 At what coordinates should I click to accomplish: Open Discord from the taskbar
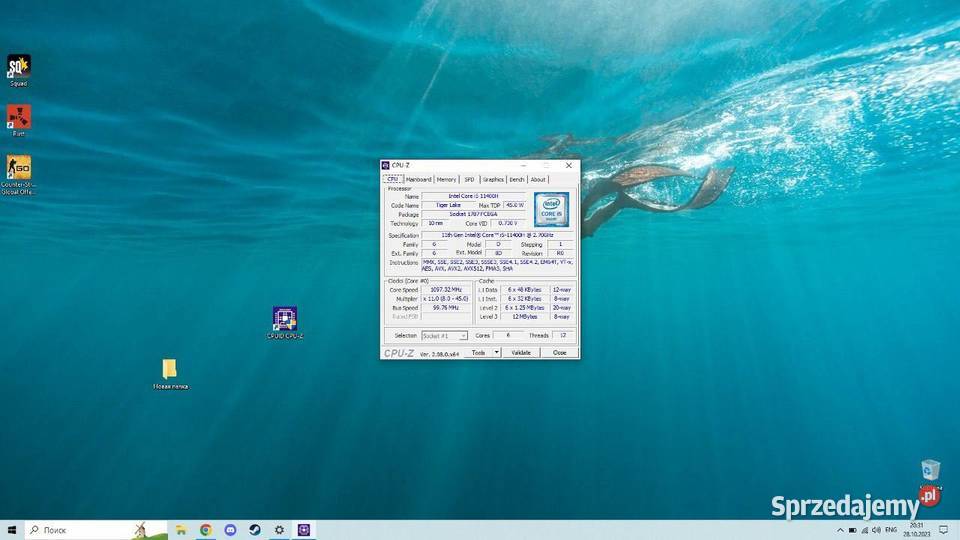pyautogui.click(x=230, y=530)
